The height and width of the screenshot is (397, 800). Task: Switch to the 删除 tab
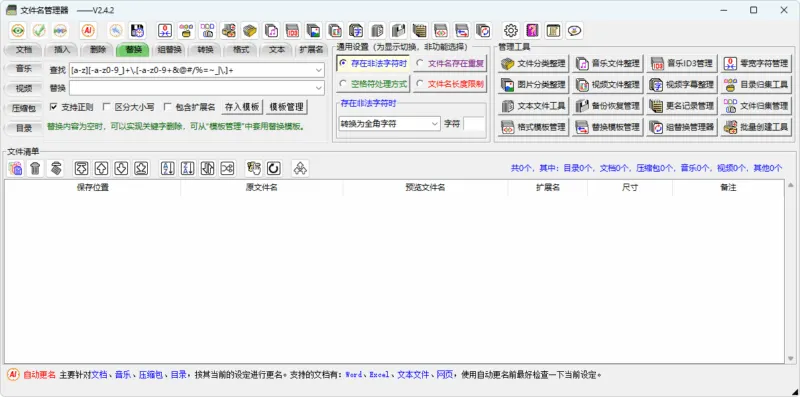(x=97, y=50)
